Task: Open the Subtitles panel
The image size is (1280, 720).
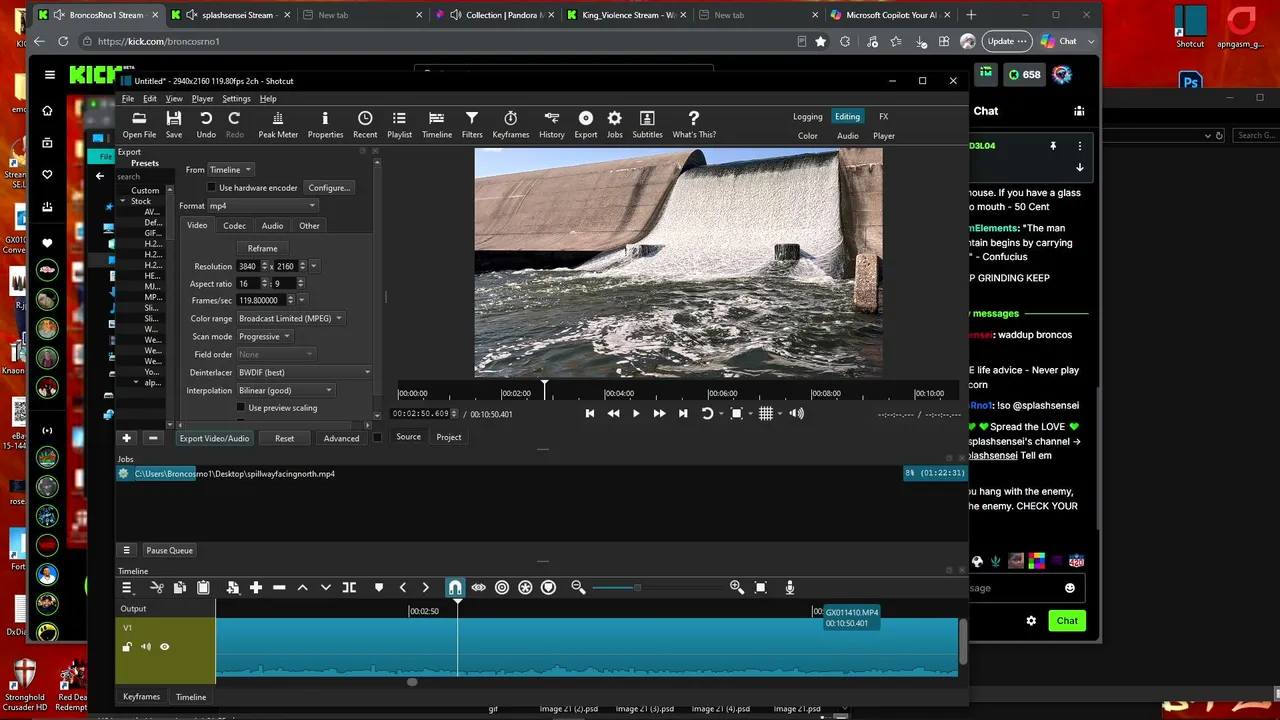Action: 647,124
